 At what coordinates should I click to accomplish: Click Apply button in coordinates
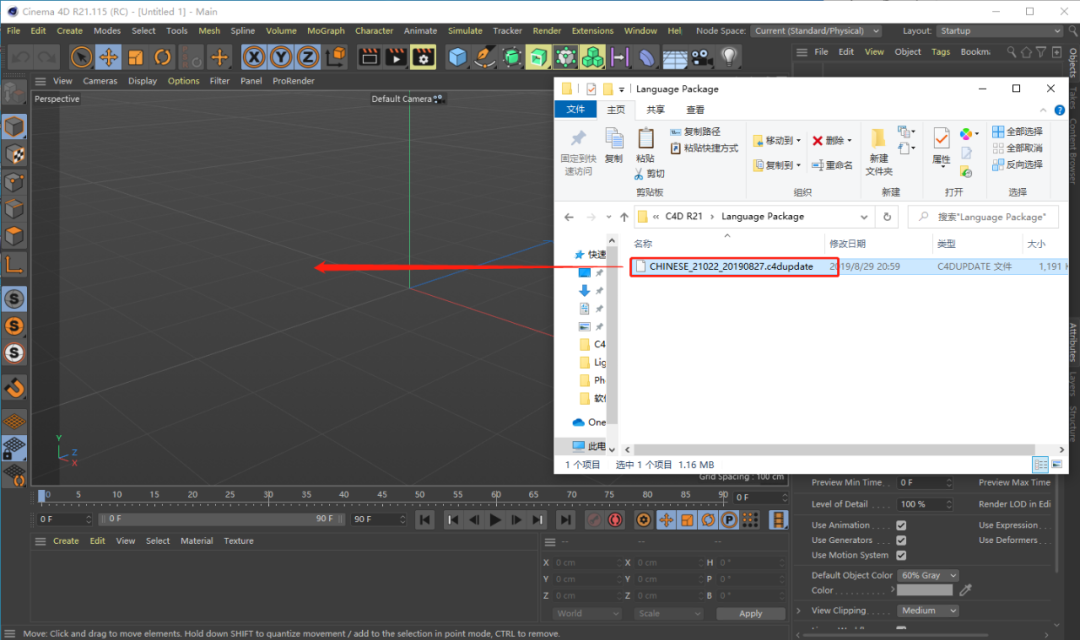[751, 613]
